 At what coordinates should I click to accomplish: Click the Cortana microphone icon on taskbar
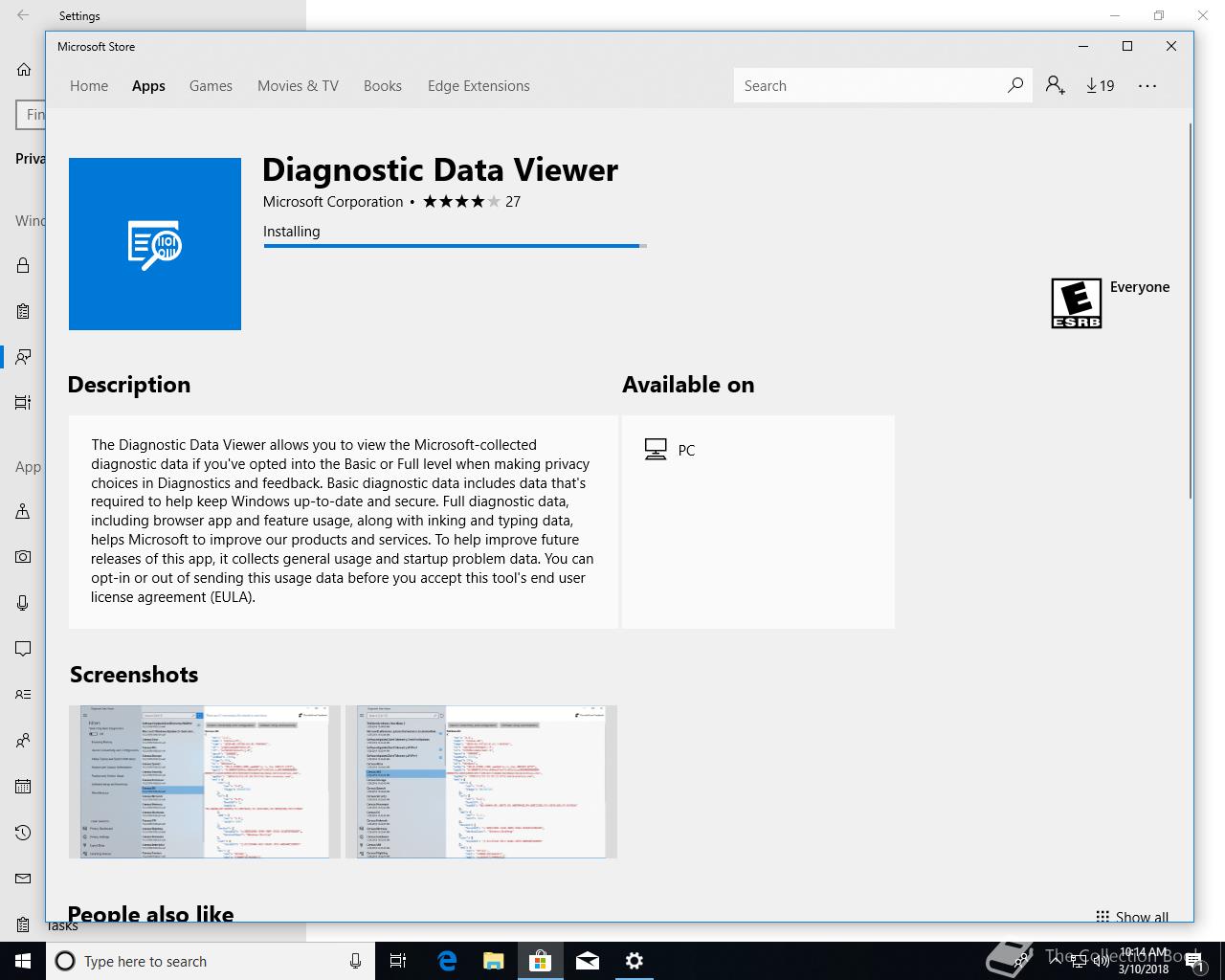click(x=356, y=961)
